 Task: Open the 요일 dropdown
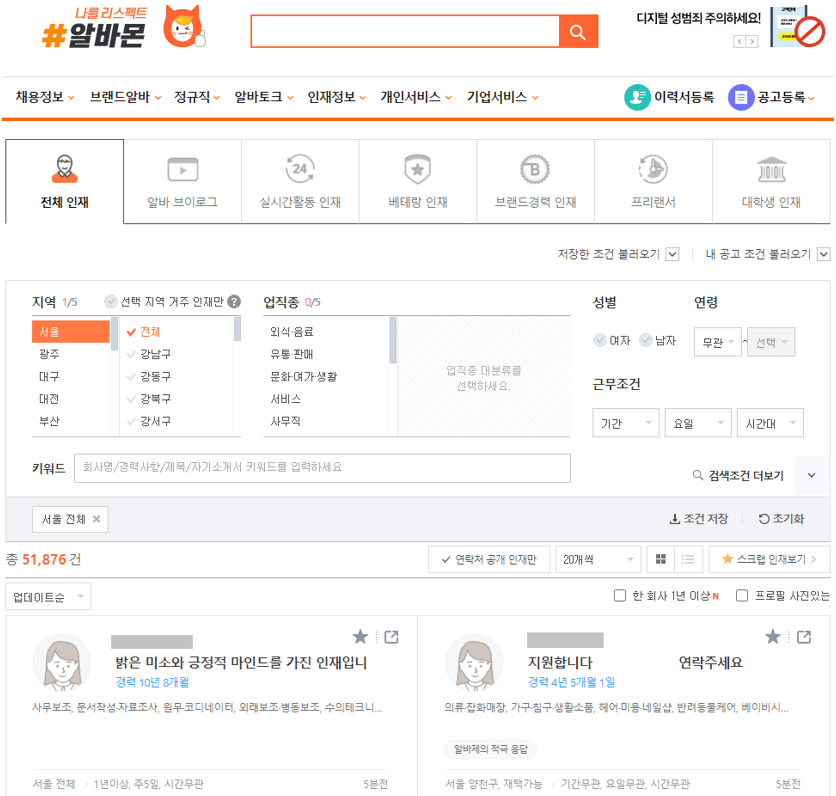[698, 423]
